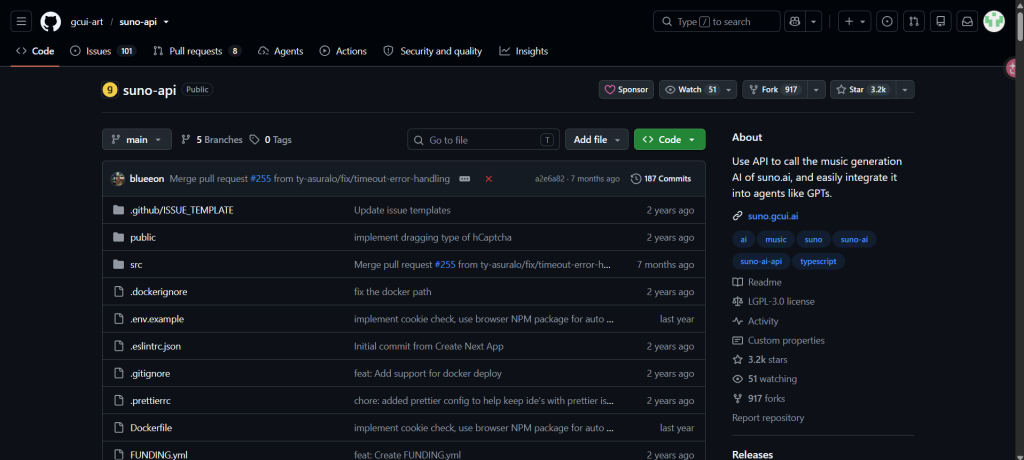Open the issues shortcut icon in header
Screen dimensions: 1024x460
(887, 22)
